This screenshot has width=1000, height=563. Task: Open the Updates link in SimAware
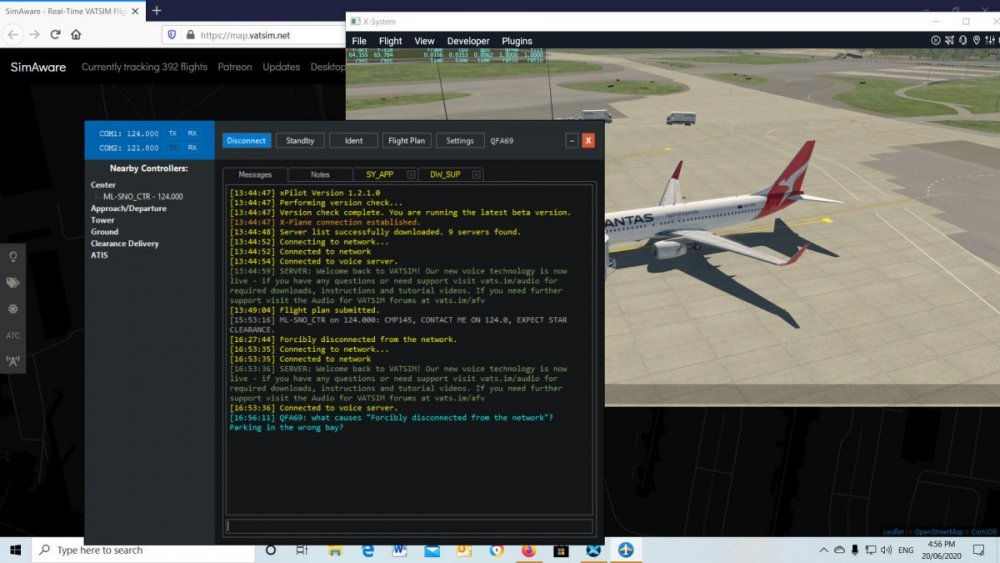[x=281, y=67]
